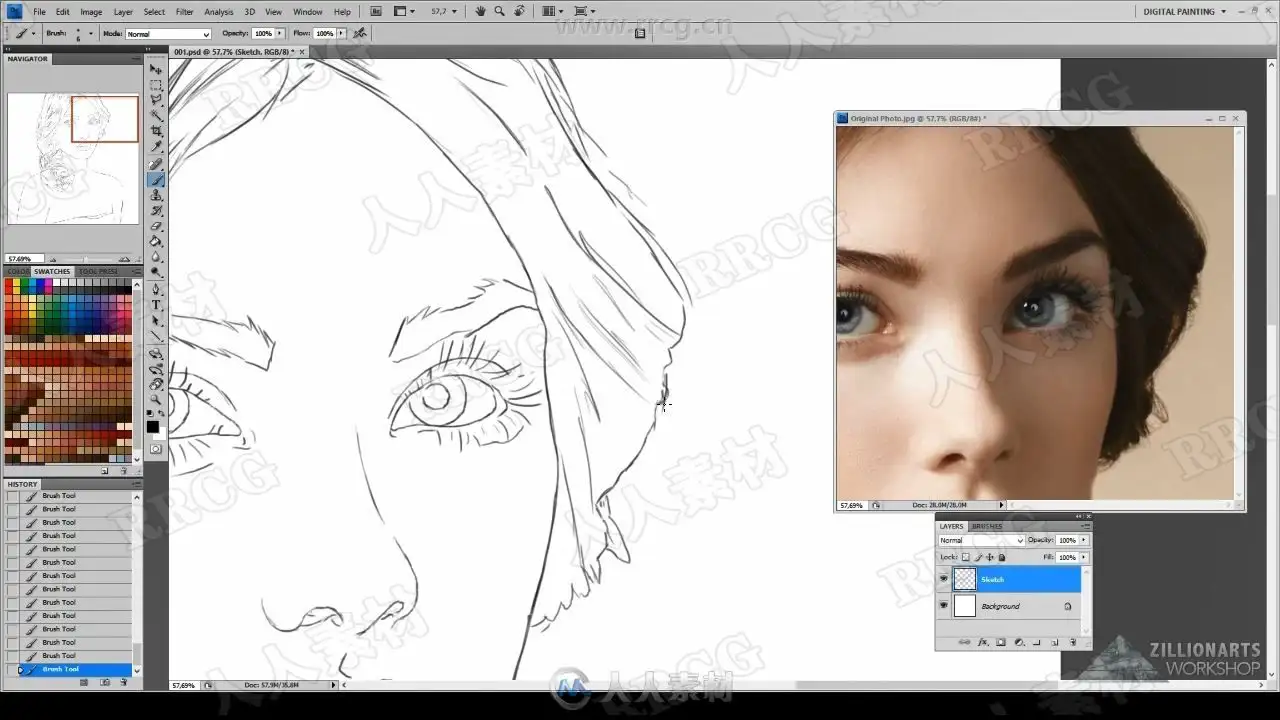Pick the Eyedropper tool
The image size is (1280, 720).
coord(156,147)
